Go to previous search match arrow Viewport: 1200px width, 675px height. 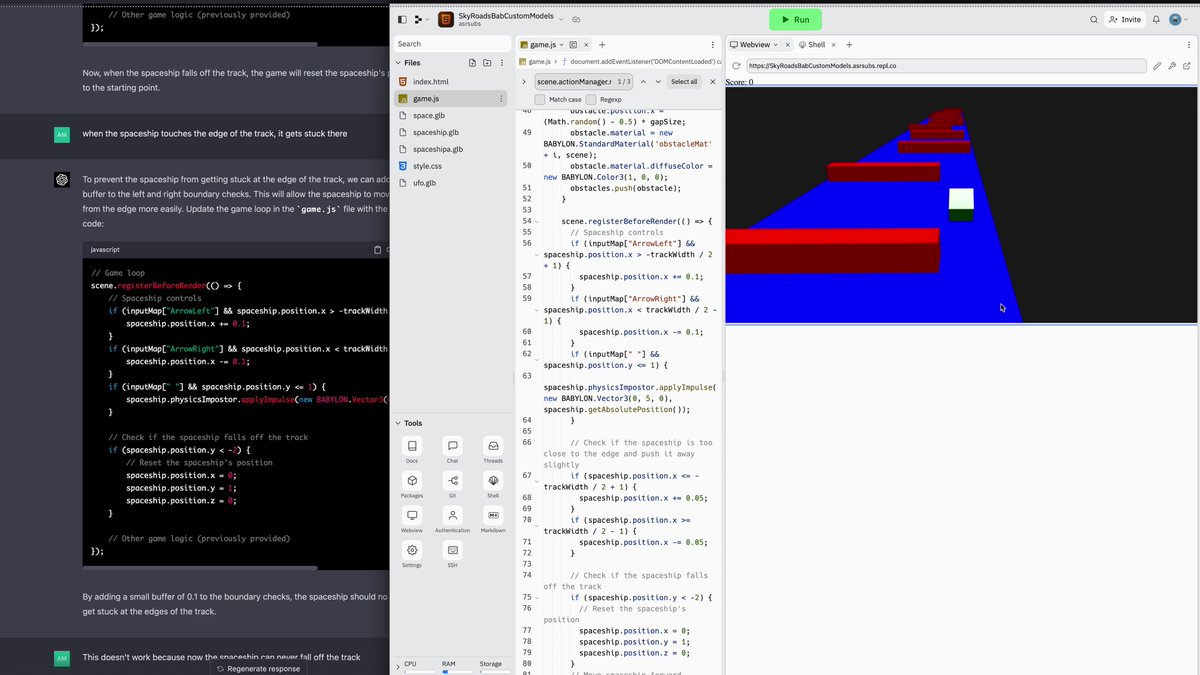[x=643, y=82]
